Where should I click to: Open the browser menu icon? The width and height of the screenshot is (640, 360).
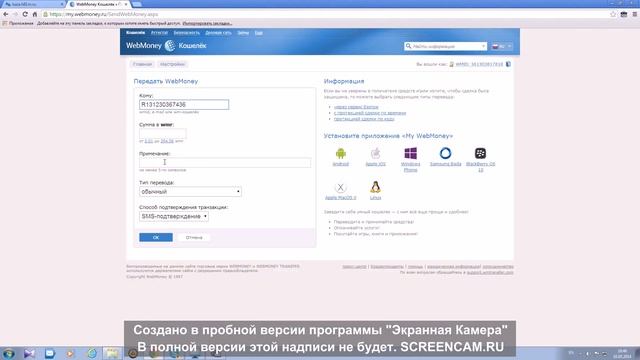point(635,14)
